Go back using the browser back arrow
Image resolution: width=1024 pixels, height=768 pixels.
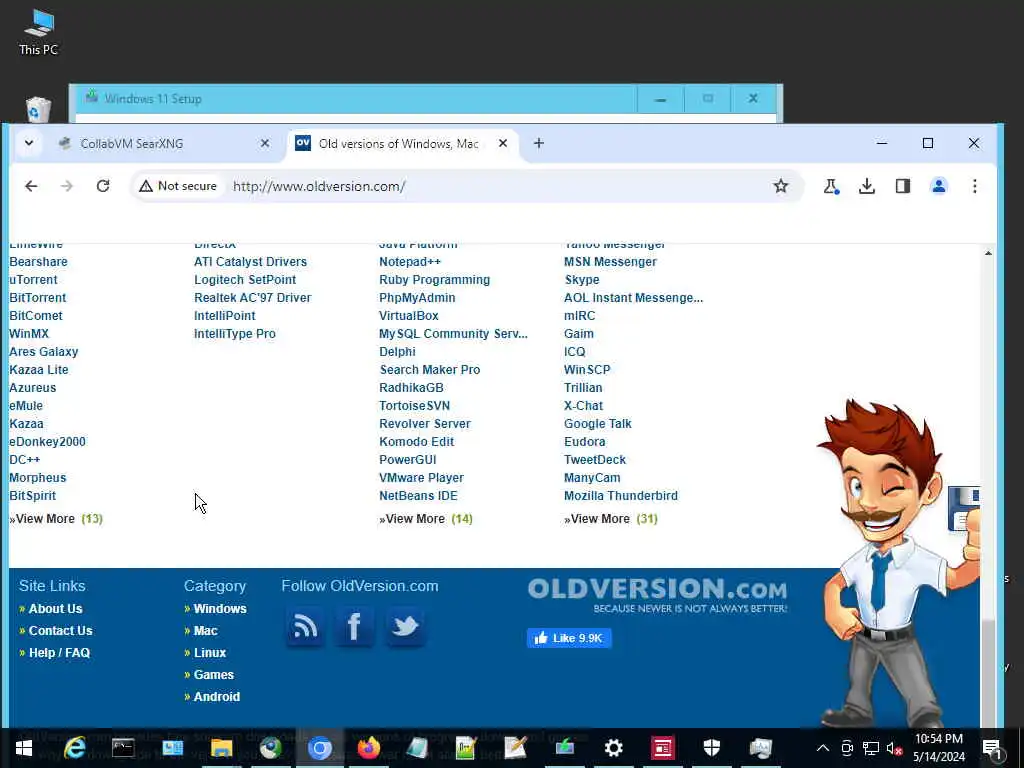tap(31, 186)
